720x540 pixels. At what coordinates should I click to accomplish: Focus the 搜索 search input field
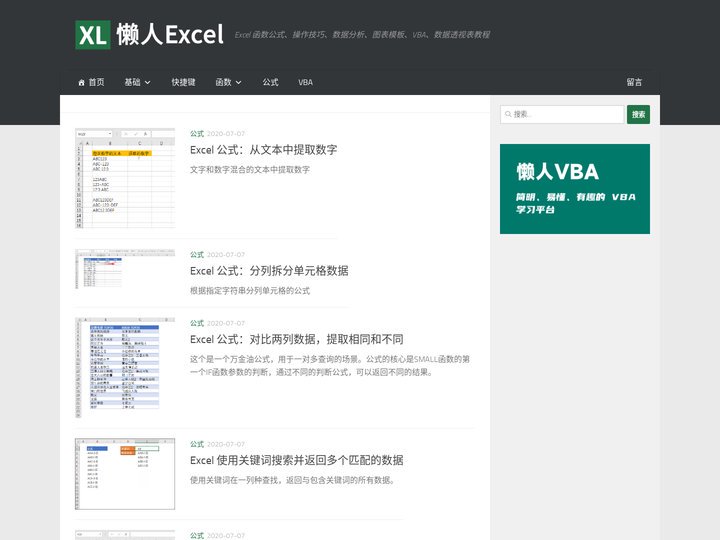[x=562, y=114]
